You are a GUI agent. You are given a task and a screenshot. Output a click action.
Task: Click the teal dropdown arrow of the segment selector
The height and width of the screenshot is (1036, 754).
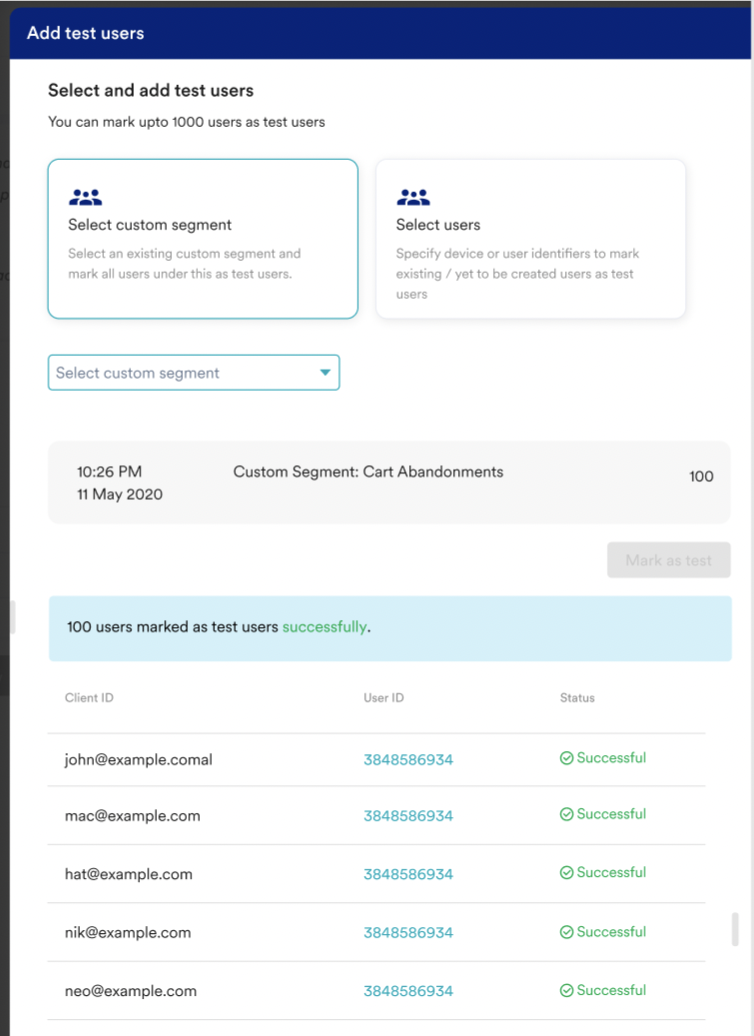pyautogui.click(x=324, y=373)
